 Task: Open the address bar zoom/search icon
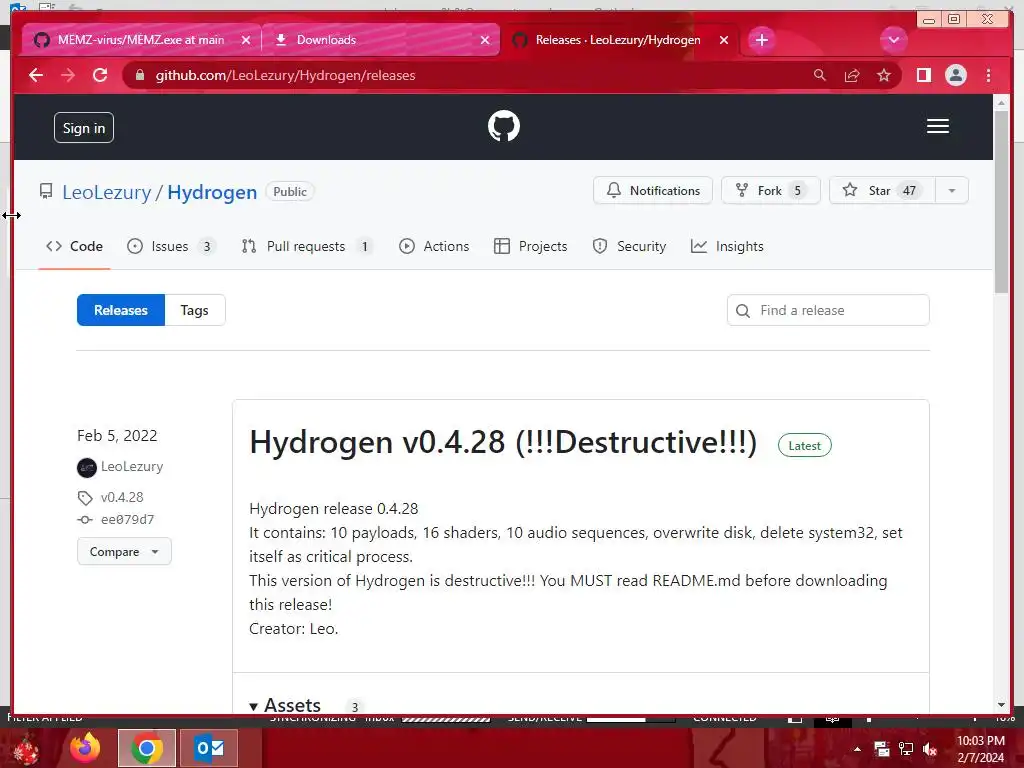820,76
